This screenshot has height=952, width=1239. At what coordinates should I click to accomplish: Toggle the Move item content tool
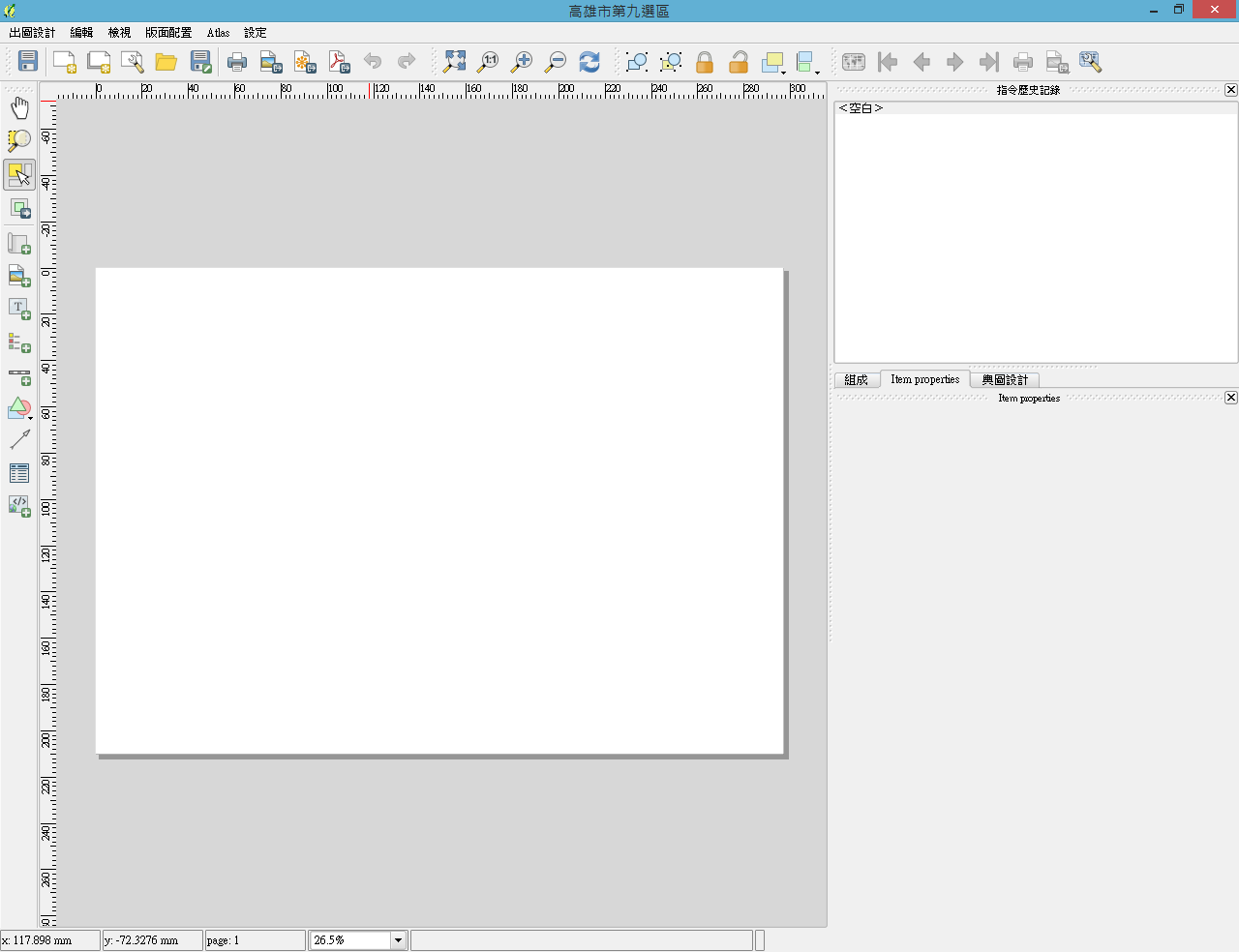19,209
